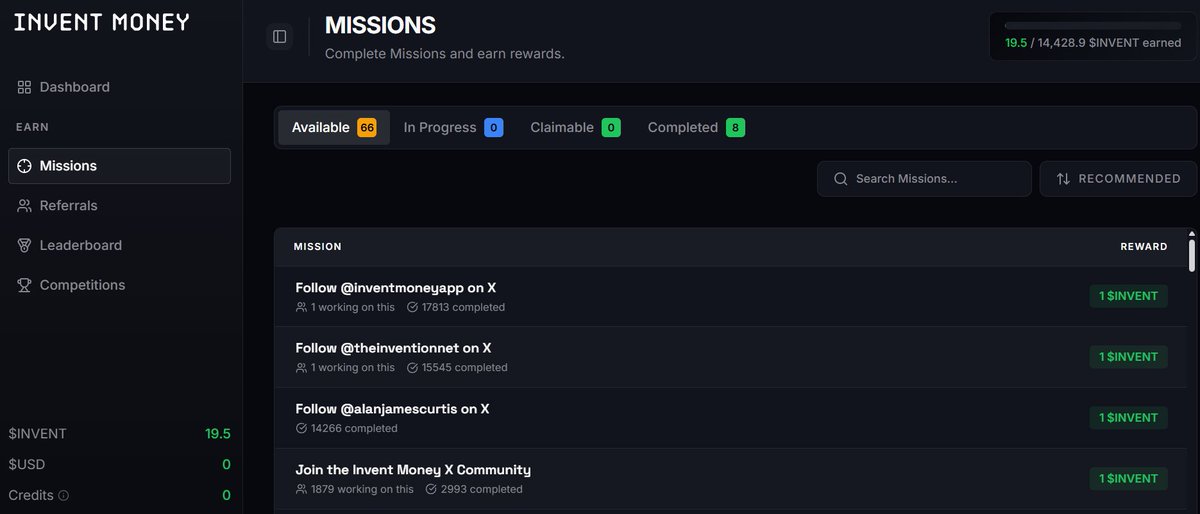Click the Leaderboard medal icon

[24, 245]
